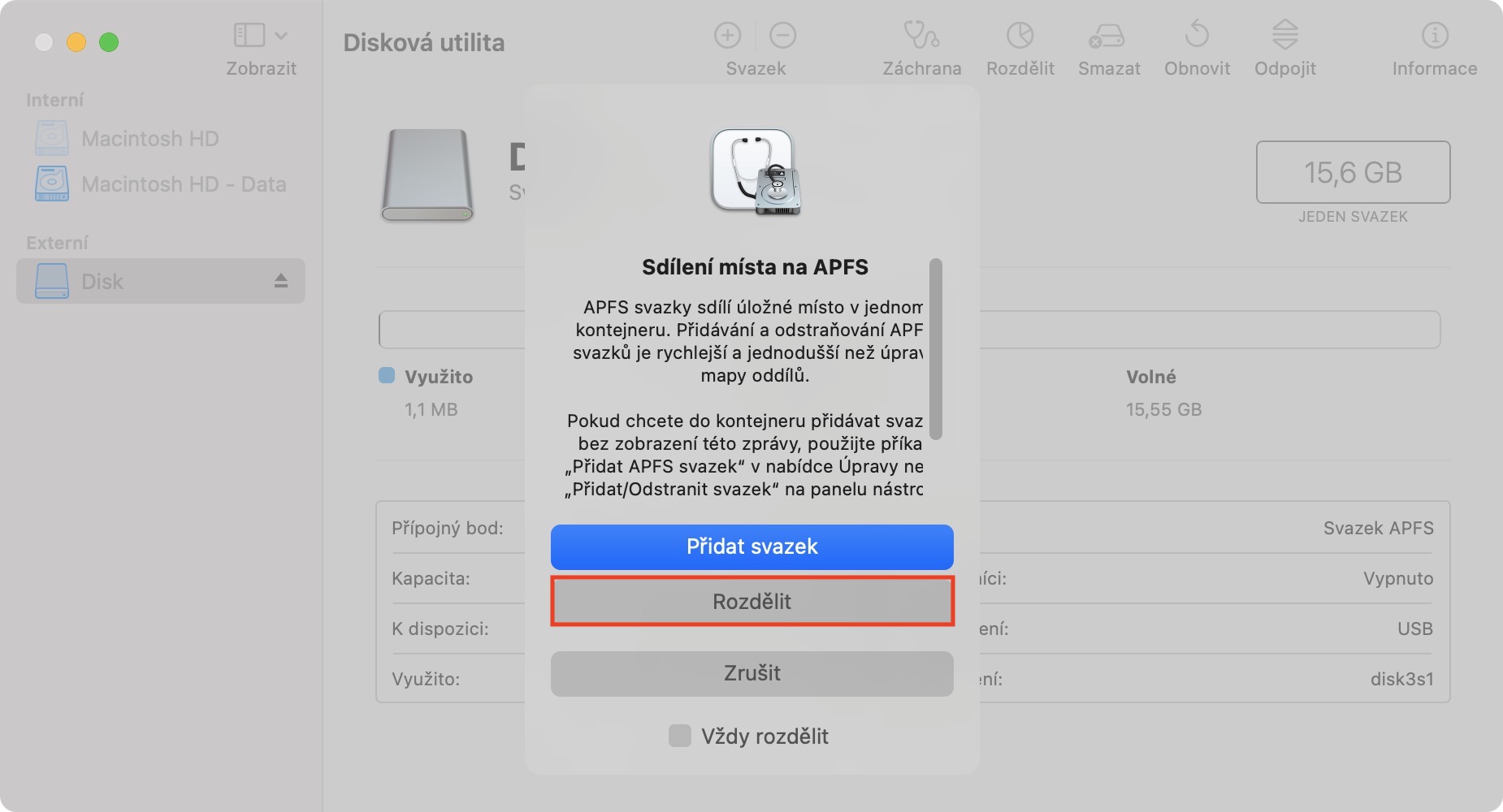The height and width of the screenshot is (812, 1503).
Task: Click the Rozdělit button in dialog
Action: (x=751, y=602)
